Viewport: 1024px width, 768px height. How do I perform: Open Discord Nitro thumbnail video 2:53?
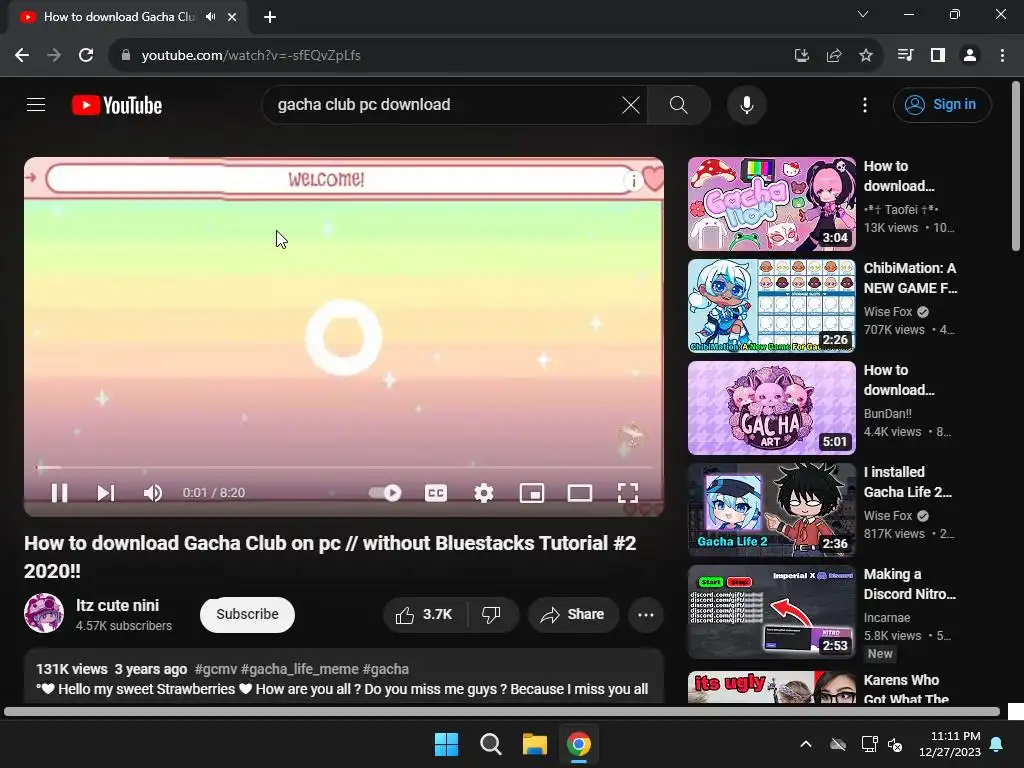point(771,611)
